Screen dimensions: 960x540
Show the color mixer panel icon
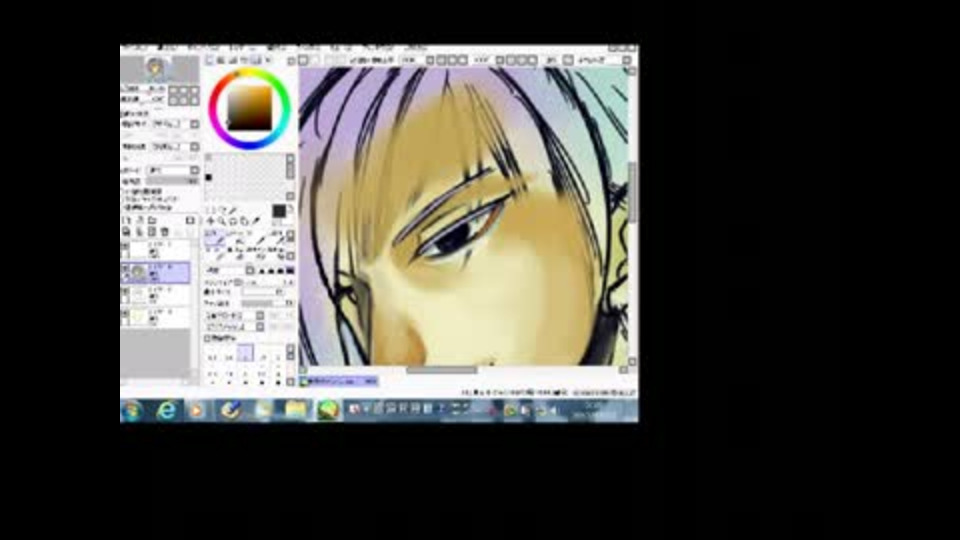point(244,60)
